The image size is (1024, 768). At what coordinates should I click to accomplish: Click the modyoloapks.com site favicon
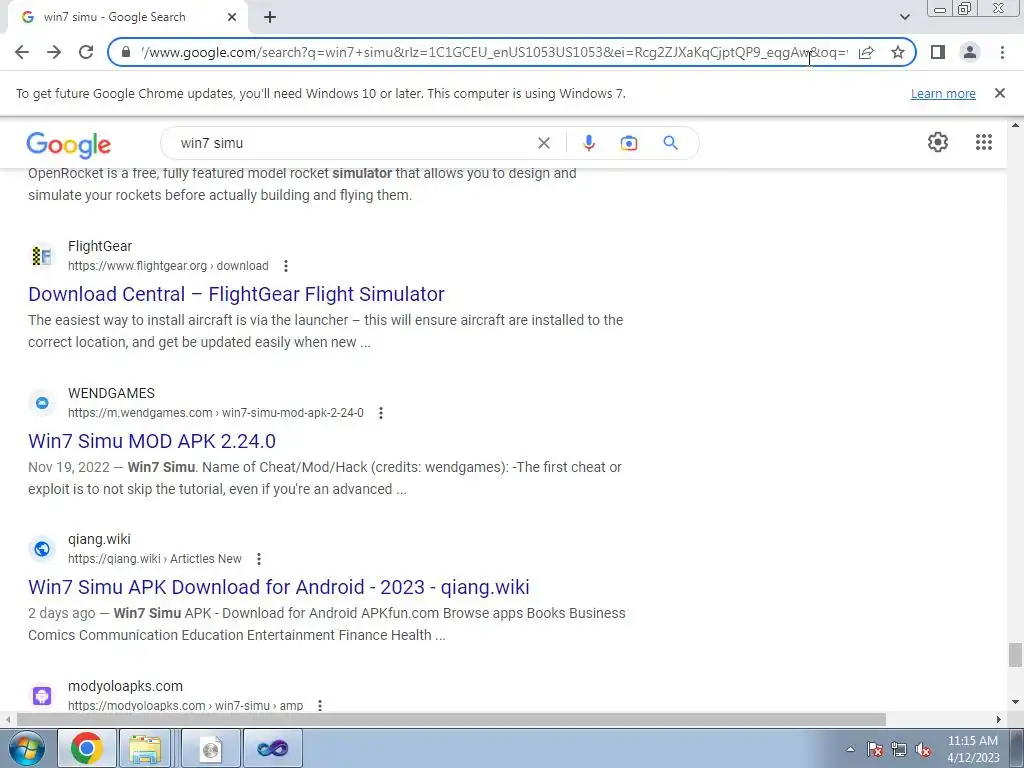pos(42,696)
